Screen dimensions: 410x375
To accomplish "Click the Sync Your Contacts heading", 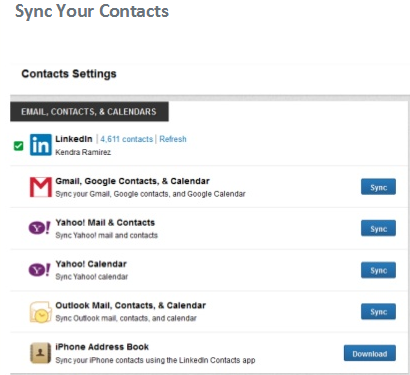I will (92, 11).
